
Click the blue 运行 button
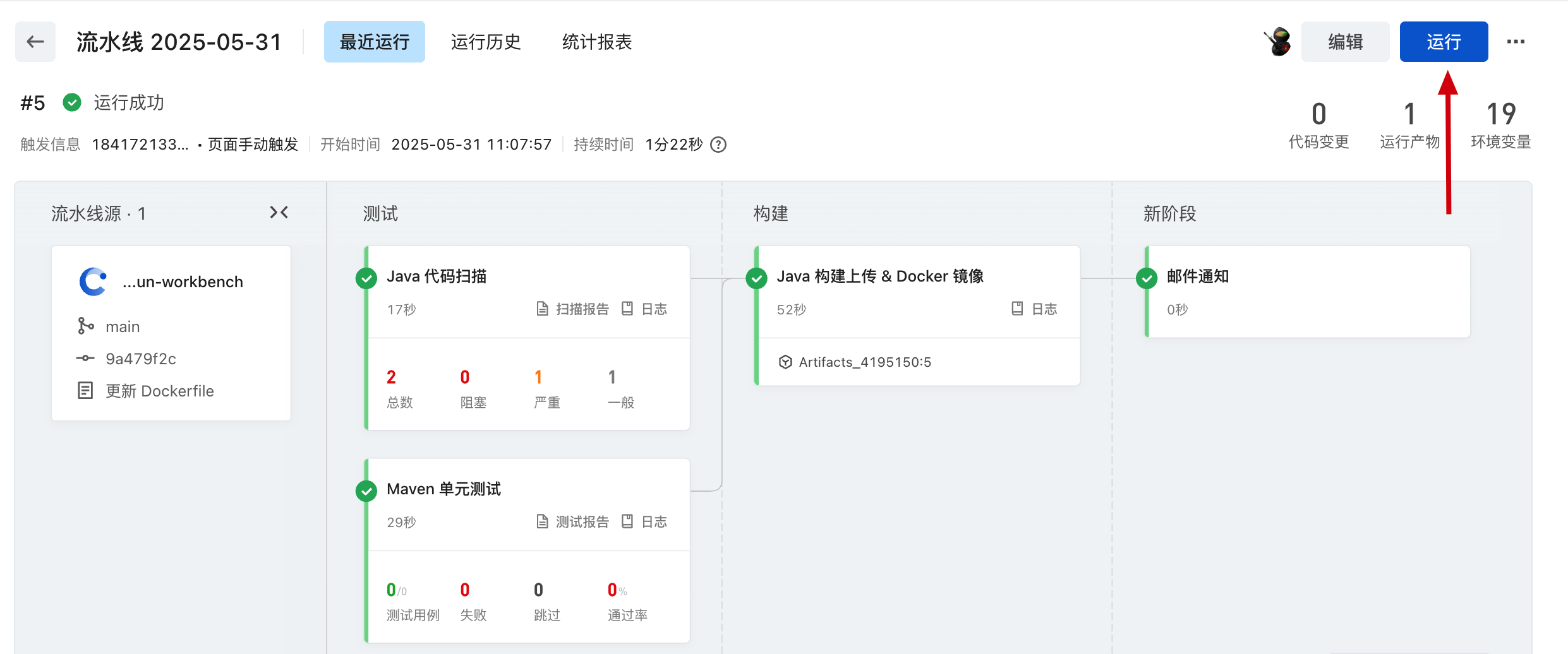point(1444,42)
